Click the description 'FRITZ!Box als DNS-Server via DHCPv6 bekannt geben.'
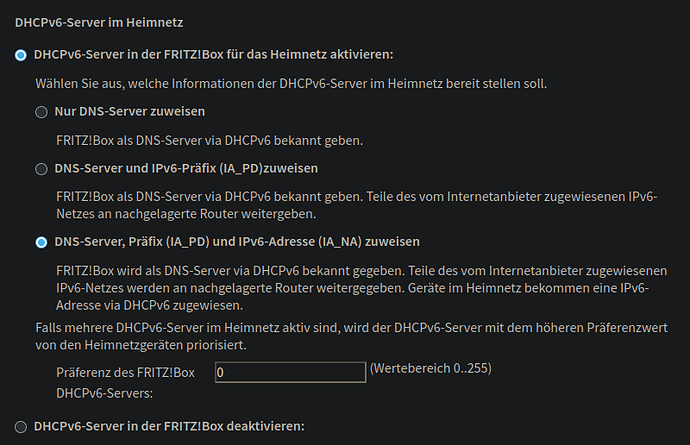This screenshot has width=690, height=445. coord(209,139)
